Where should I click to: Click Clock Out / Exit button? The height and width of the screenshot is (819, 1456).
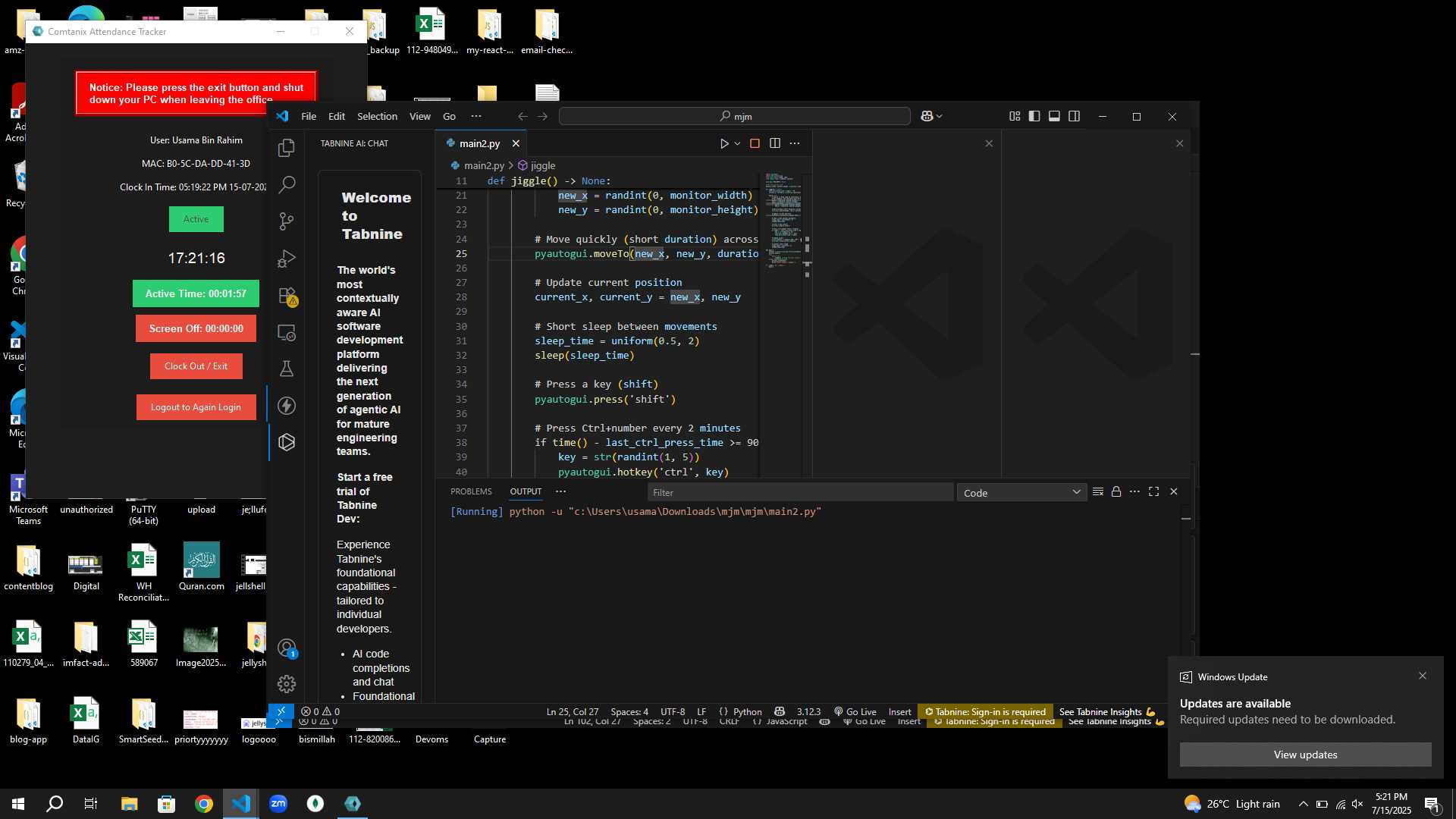pos(196,366)
